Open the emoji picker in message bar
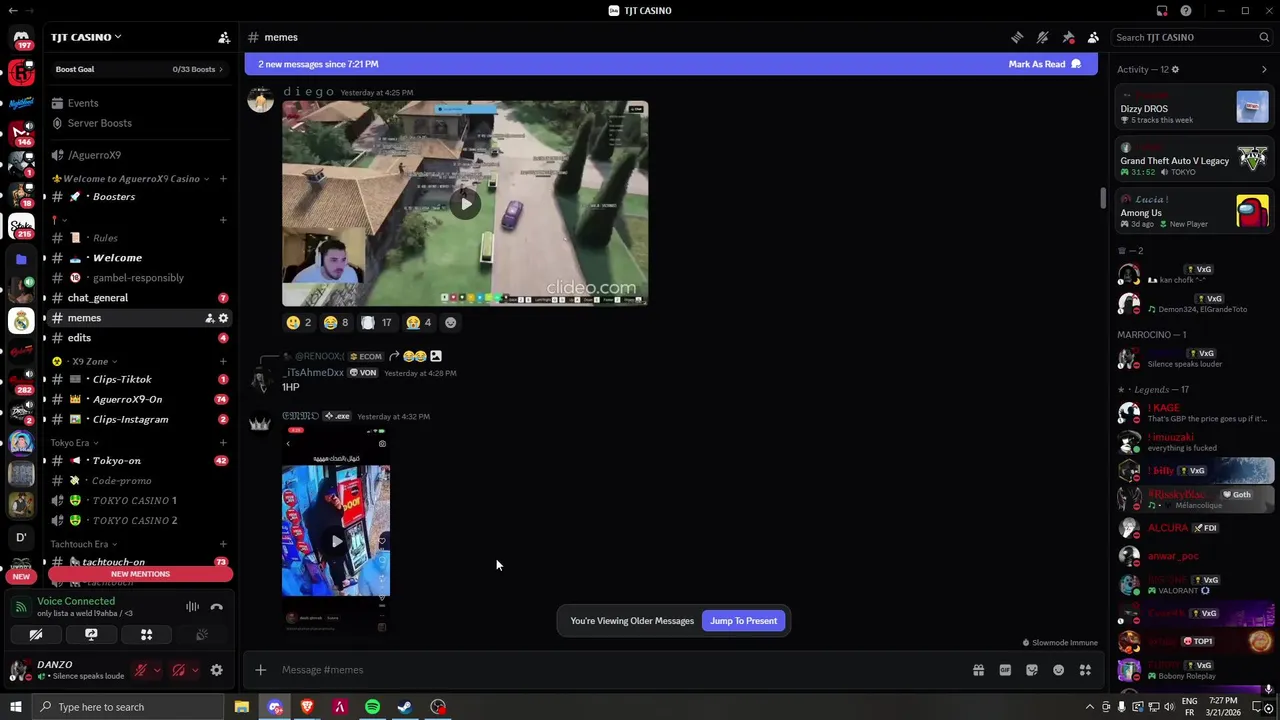 (1058, 670)
